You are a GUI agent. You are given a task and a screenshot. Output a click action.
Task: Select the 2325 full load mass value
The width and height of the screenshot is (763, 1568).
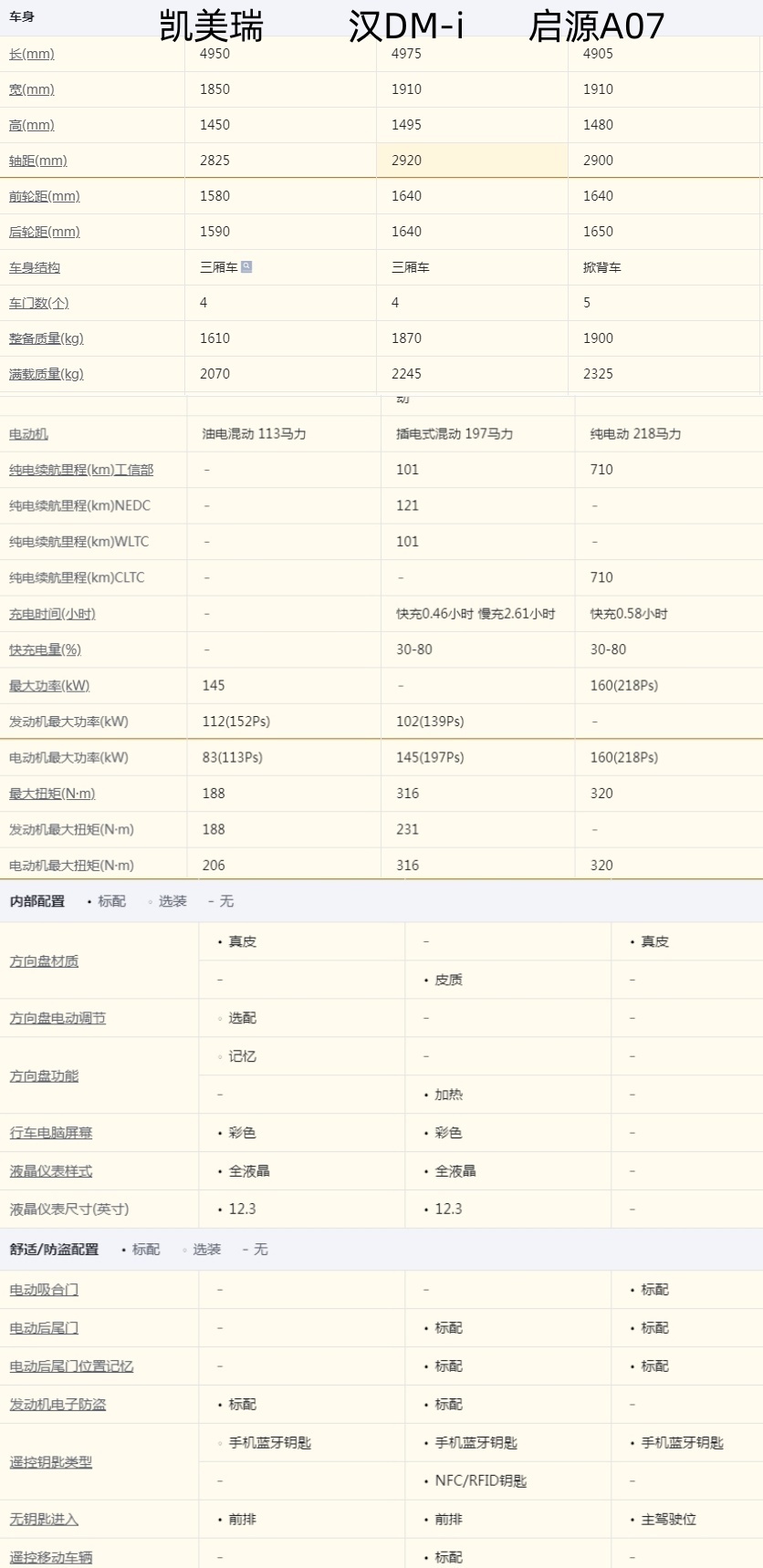click(599, 374)
